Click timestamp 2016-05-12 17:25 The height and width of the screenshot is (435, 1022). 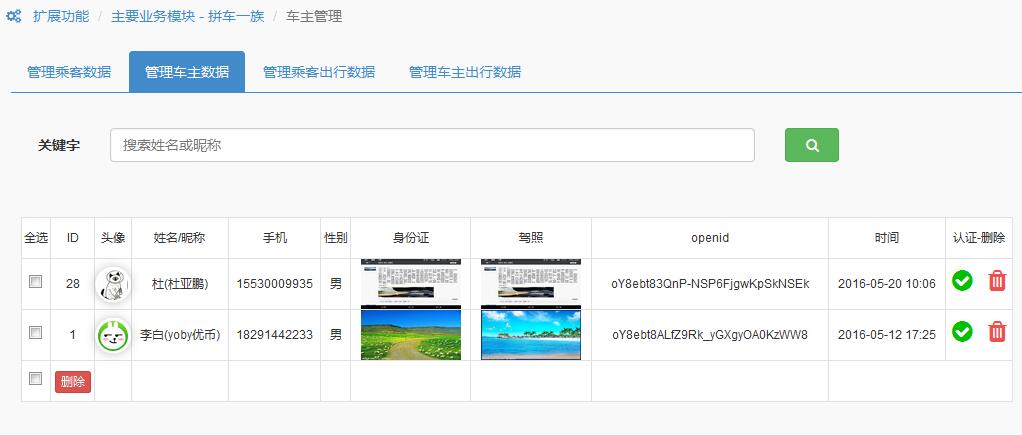pyautogui.click(x=886, y=335)
